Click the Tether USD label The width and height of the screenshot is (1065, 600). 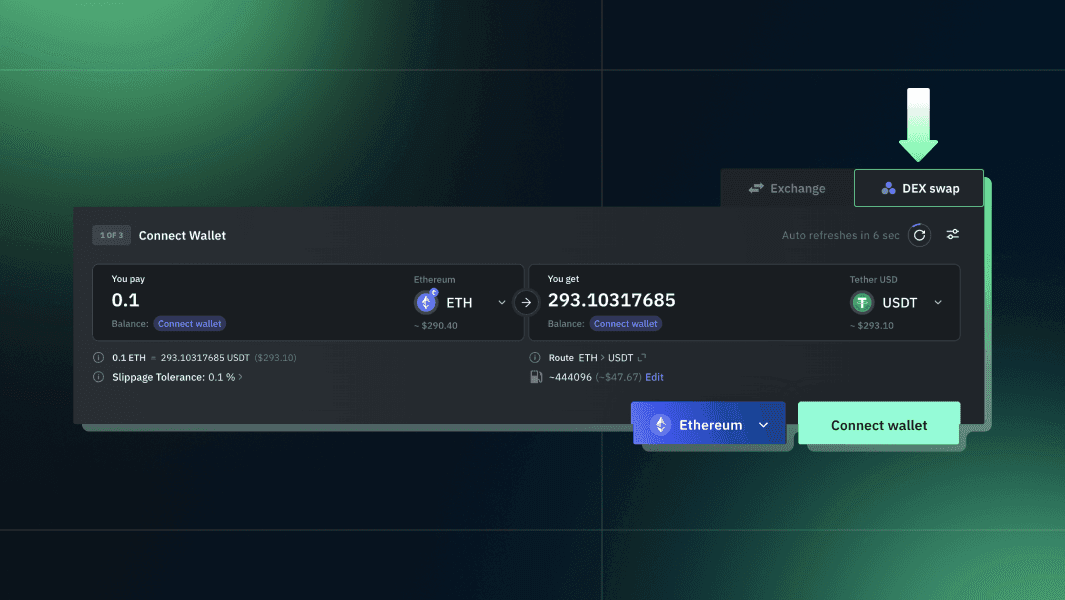point(873,279)
